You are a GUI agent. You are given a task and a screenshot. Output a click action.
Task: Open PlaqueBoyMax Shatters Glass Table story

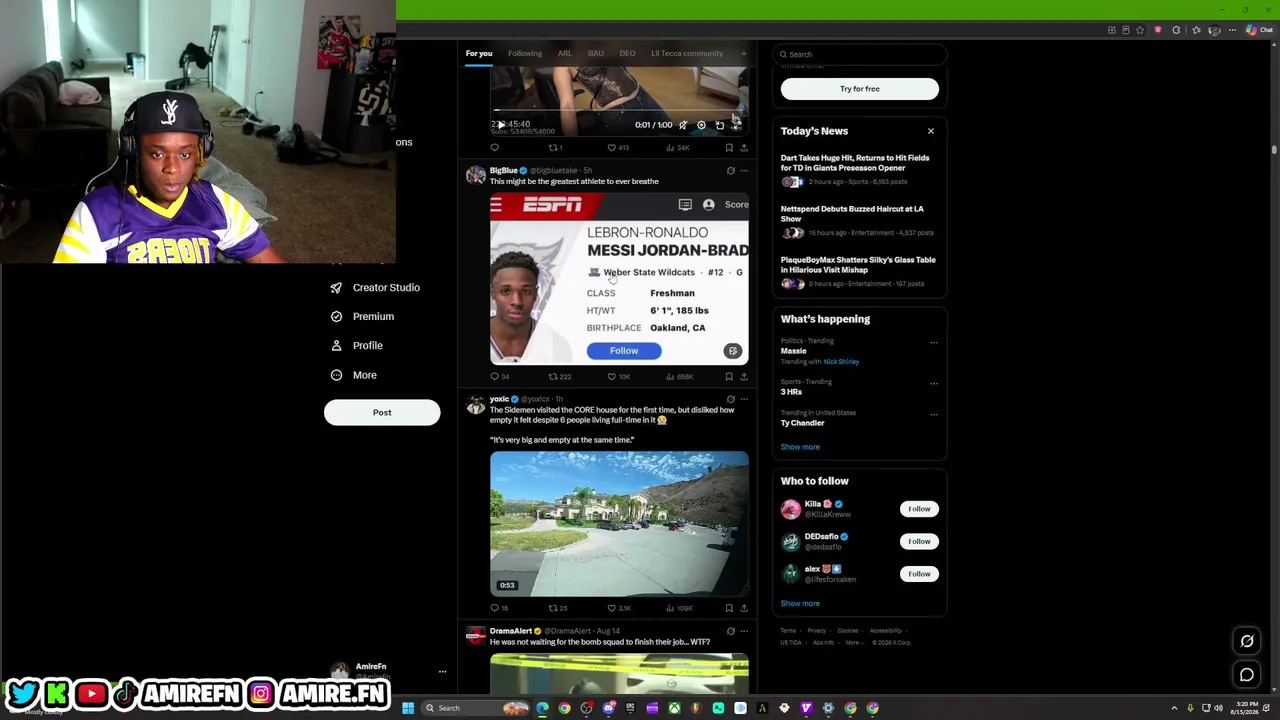(x=858, y=271)
